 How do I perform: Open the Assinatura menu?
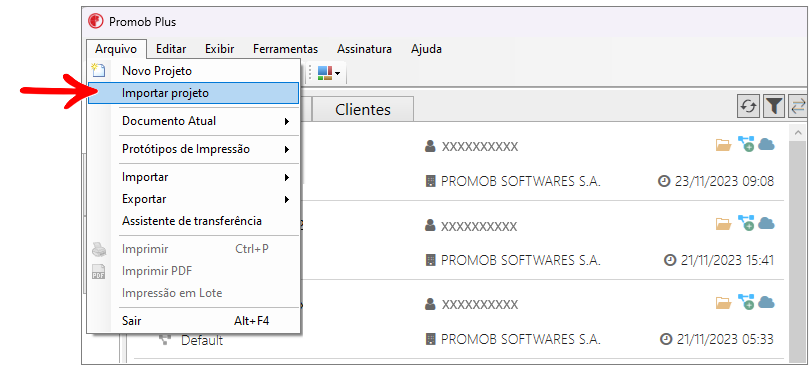click(x=364, y=49)
